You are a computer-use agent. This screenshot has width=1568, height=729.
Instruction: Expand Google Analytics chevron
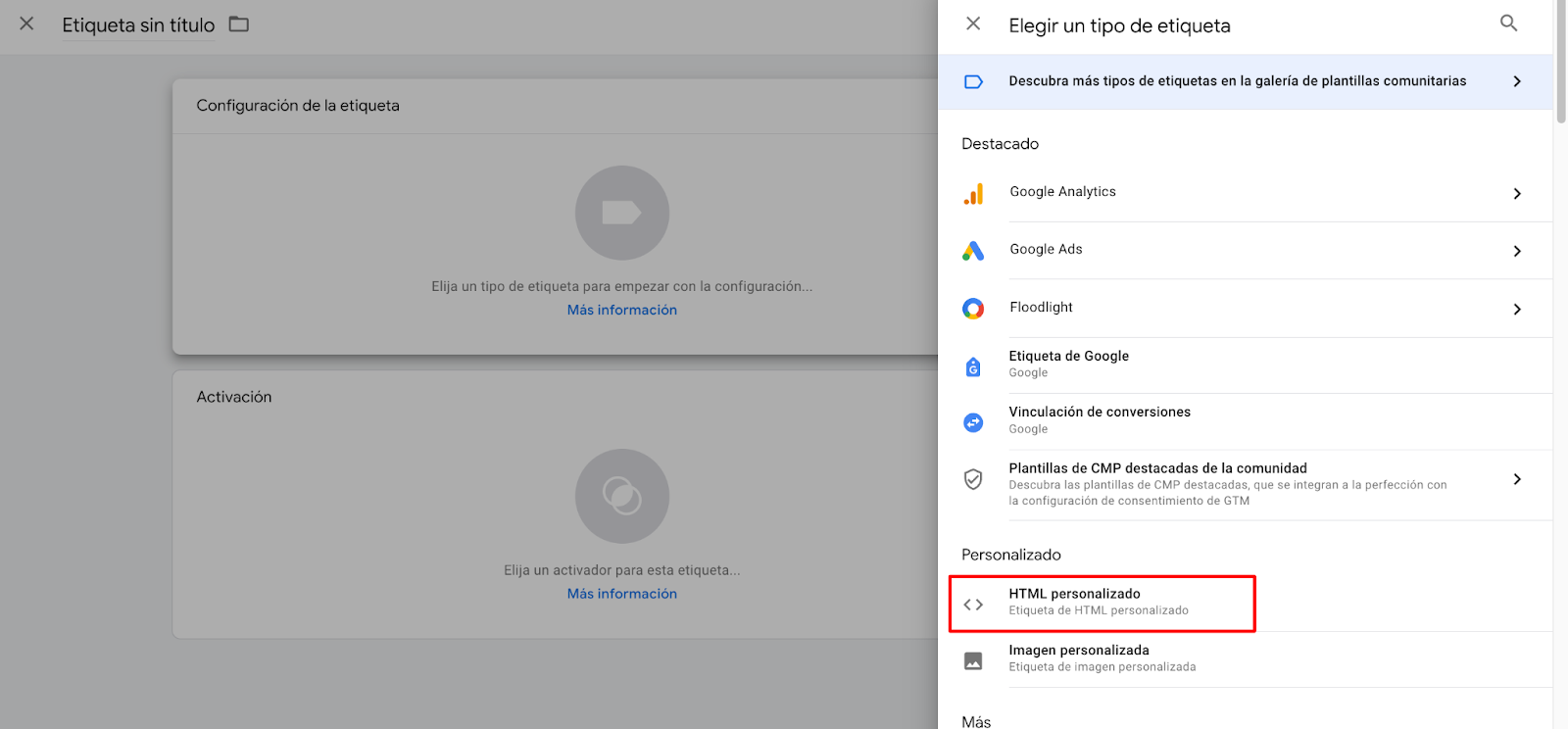pos(1517,194)
